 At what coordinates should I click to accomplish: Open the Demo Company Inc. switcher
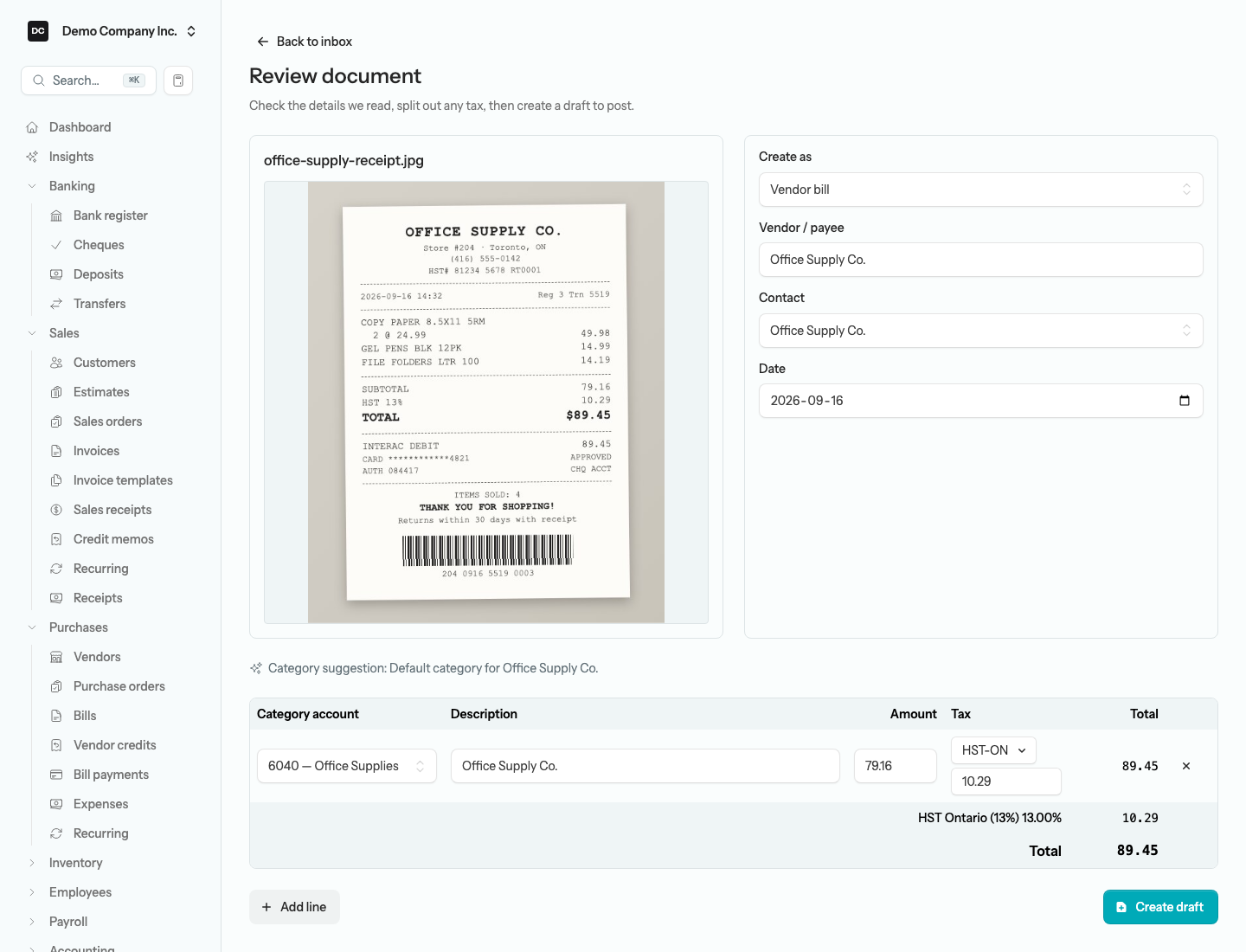click(x=112, y=31)
